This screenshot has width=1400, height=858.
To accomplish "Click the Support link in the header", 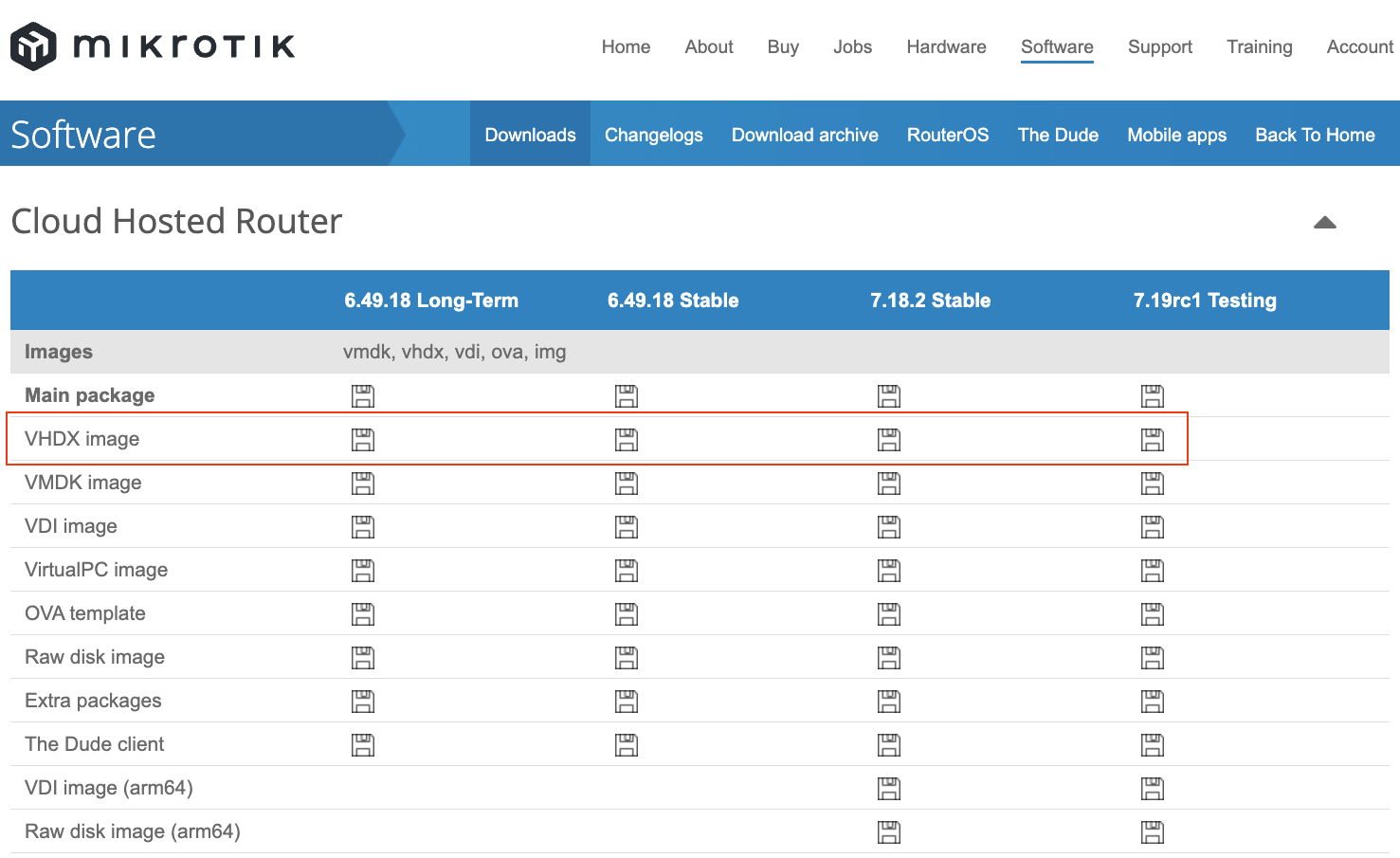I will coord(1159,46).
